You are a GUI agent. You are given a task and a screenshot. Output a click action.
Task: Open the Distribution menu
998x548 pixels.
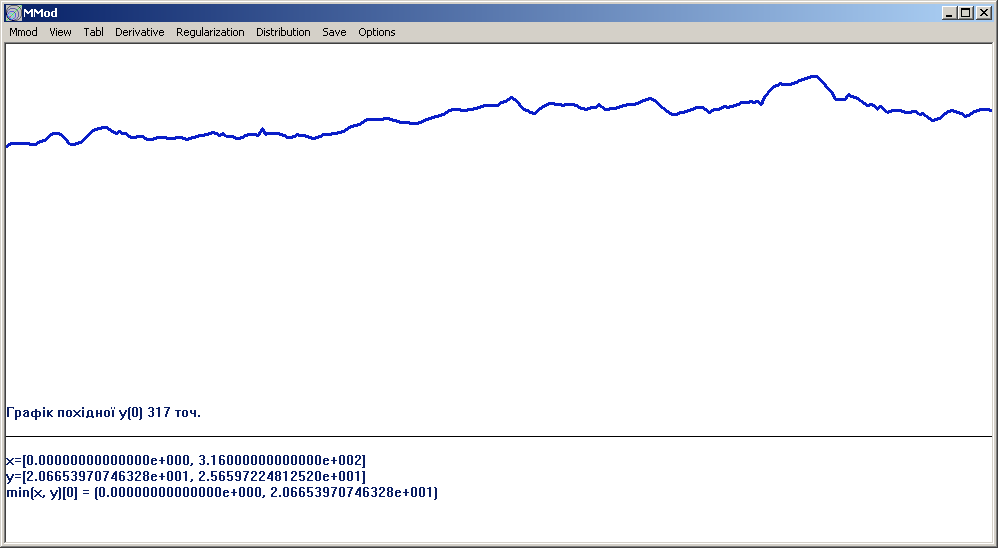(x=283, y=32)
